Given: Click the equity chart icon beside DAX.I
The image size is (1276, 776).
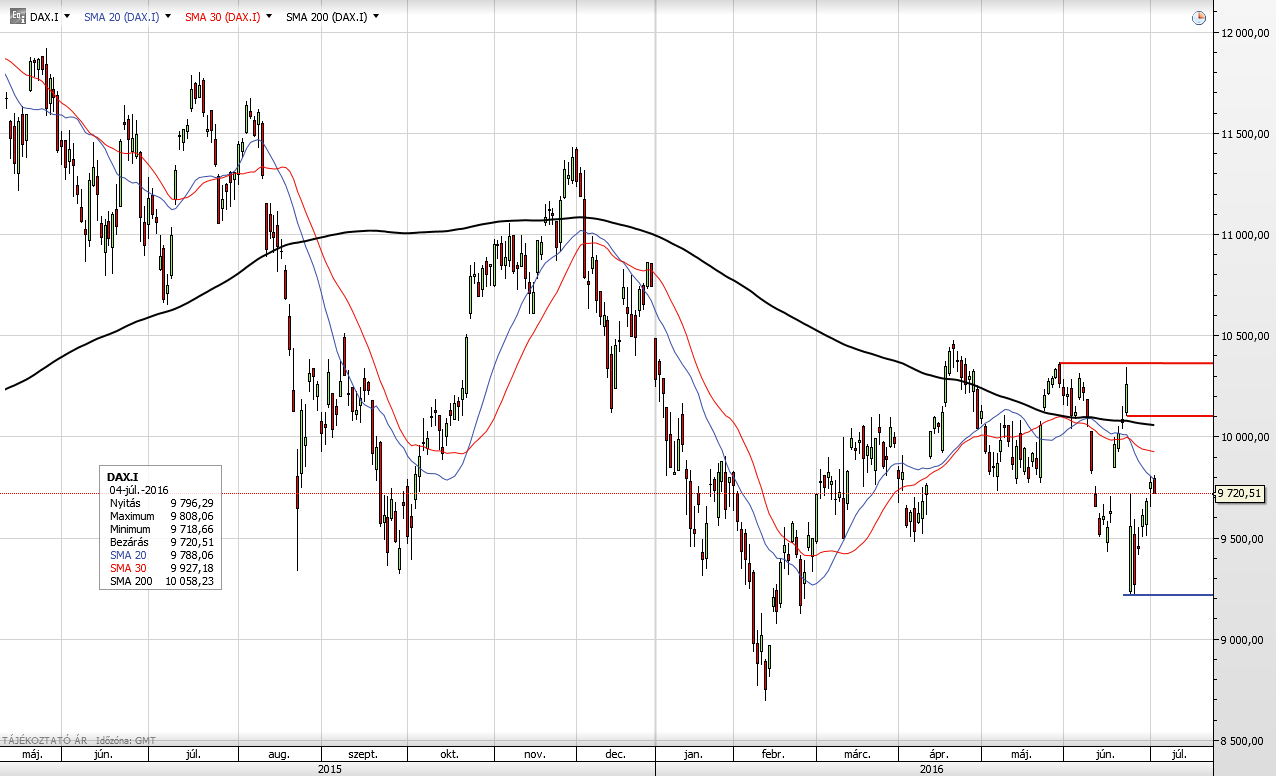Looking at the screenshot, I should coord(17,17).
